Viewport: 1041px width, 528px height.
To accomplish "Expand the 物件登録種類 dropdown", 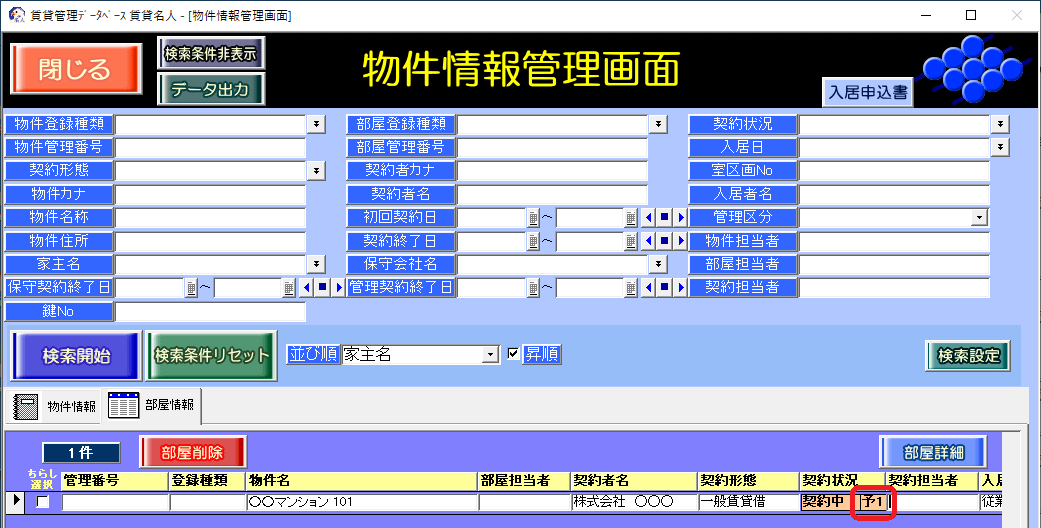I will coord(316,124).
